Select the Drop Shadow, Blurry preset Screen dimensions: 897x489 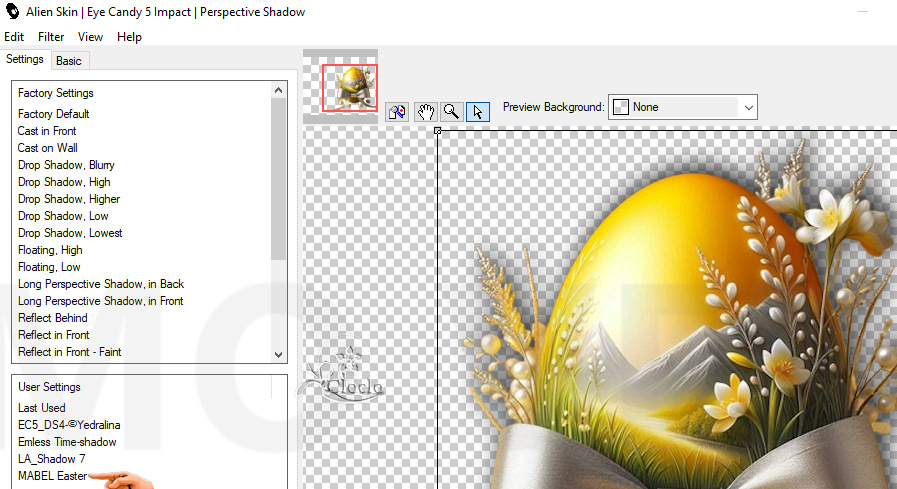66,165
